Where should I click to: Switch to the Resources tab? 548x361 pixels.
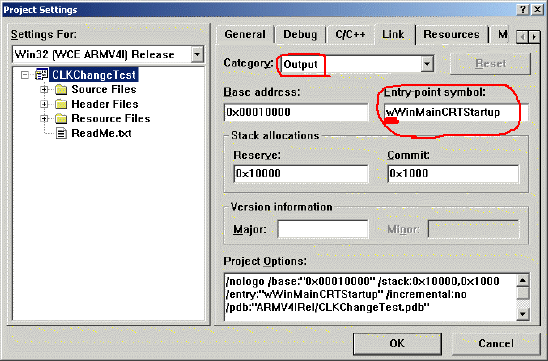click(451, 34)
